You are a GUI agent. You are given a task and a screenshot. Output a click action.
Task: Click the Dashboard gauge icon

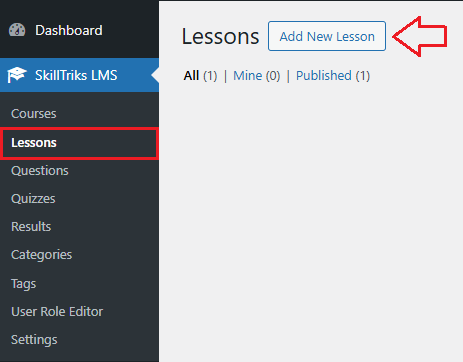pyautogui.click(x=17, y=30)
